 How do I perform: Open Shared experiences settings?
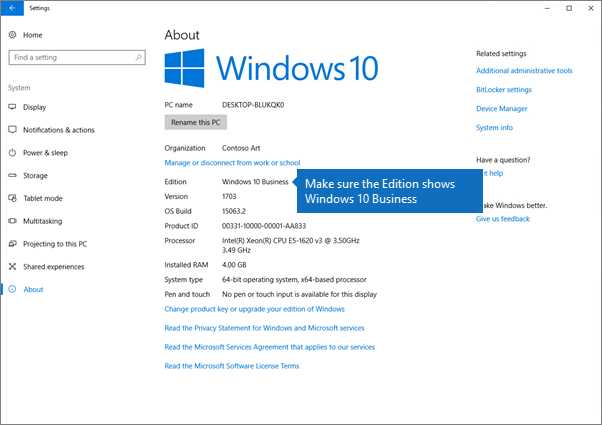pos(54,267)
